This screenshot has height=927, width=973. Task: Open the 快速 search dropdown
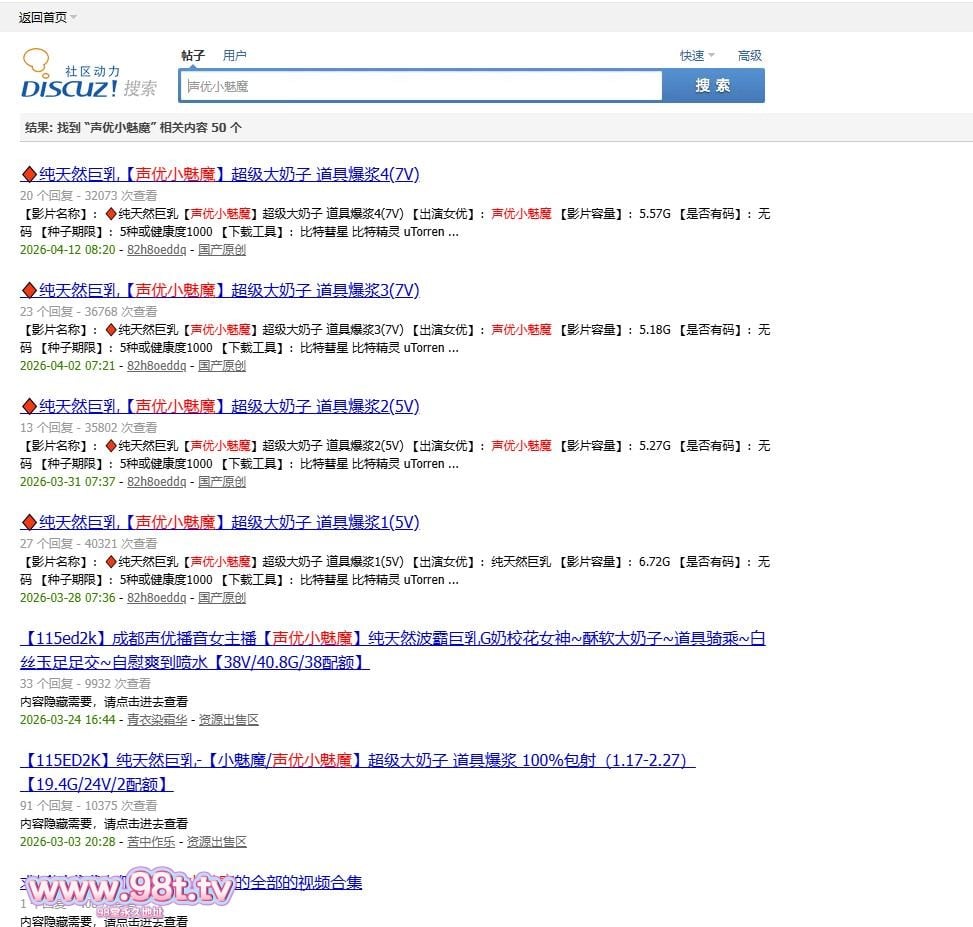pos(697,56)
